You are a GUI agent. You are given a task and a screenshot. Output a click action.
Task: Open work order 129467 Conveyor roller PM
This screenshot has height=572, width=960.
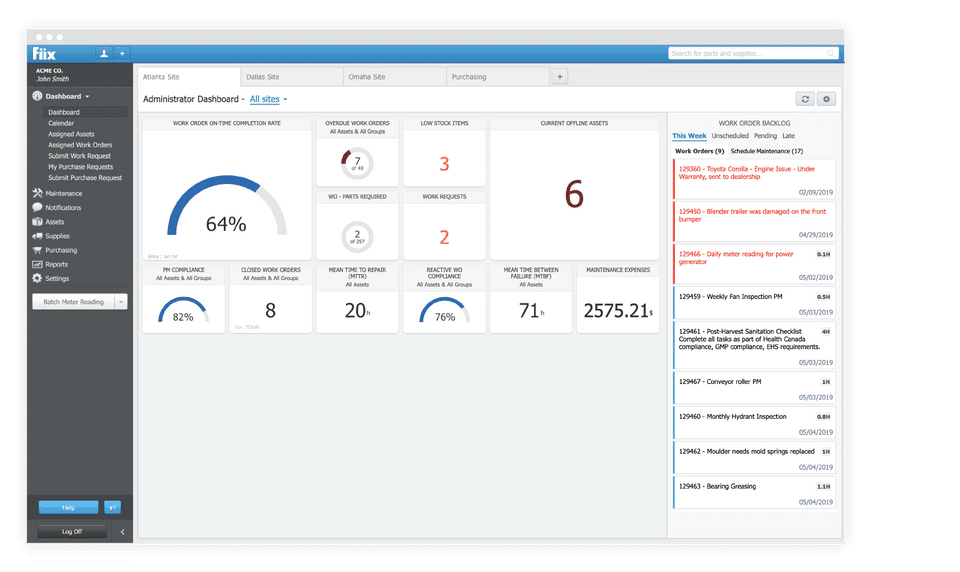point(754,388)
